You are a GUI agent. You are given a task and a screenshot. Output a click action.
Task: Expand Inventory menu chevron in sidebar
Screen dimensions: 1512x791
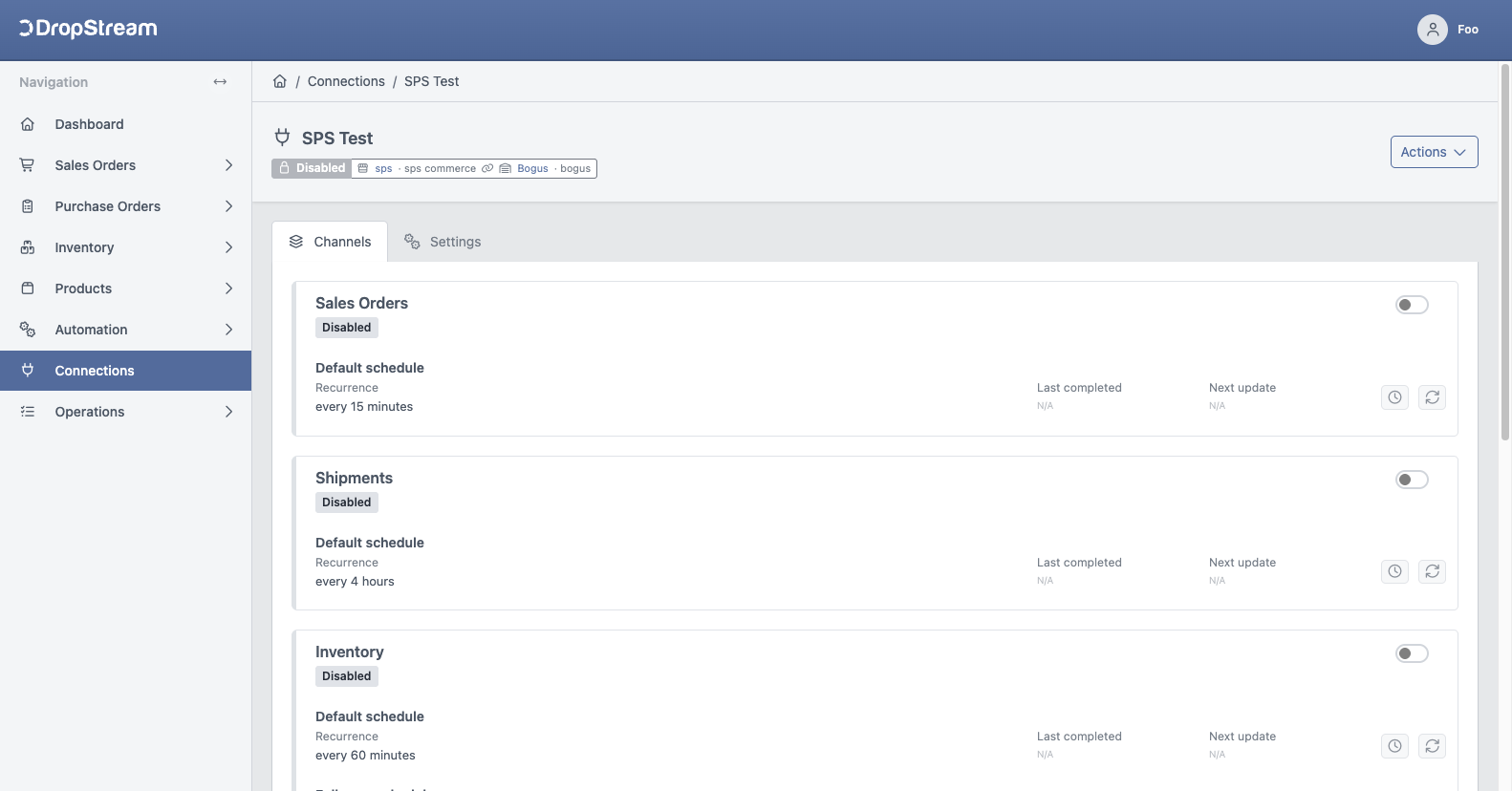[228, 247]
